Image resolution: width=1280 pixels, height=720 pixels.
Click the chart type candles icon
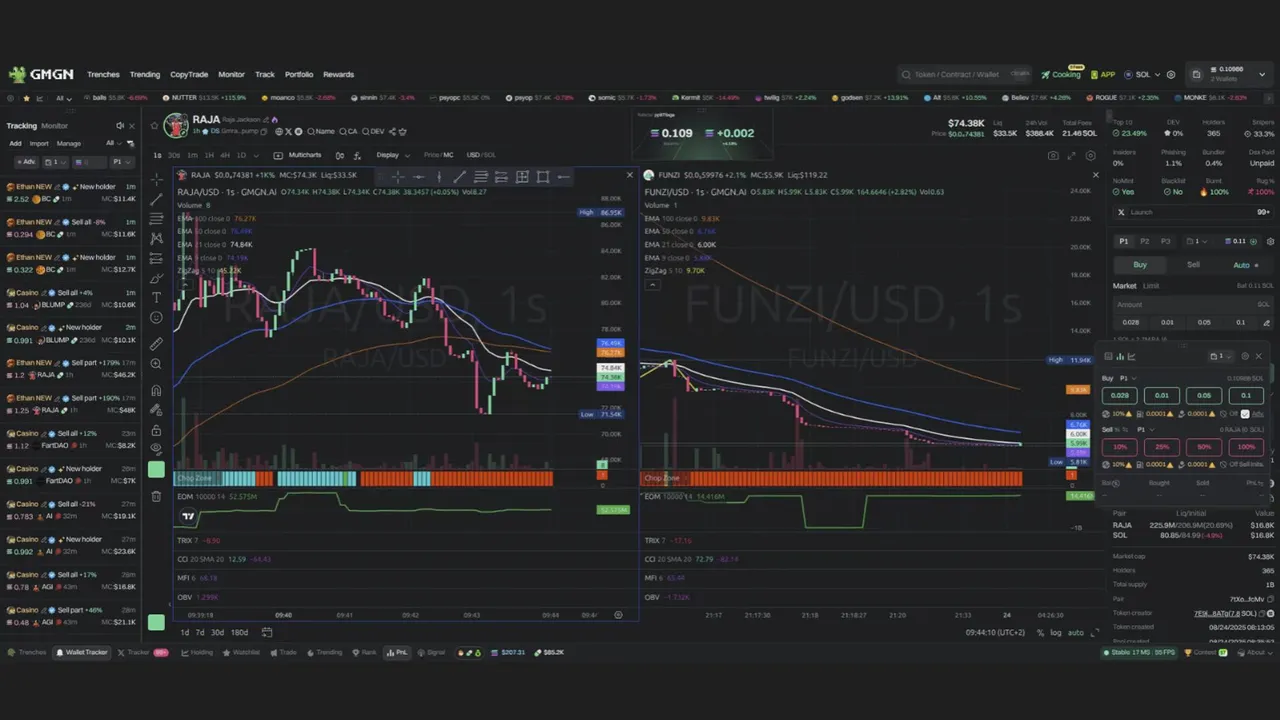[340, 155]
